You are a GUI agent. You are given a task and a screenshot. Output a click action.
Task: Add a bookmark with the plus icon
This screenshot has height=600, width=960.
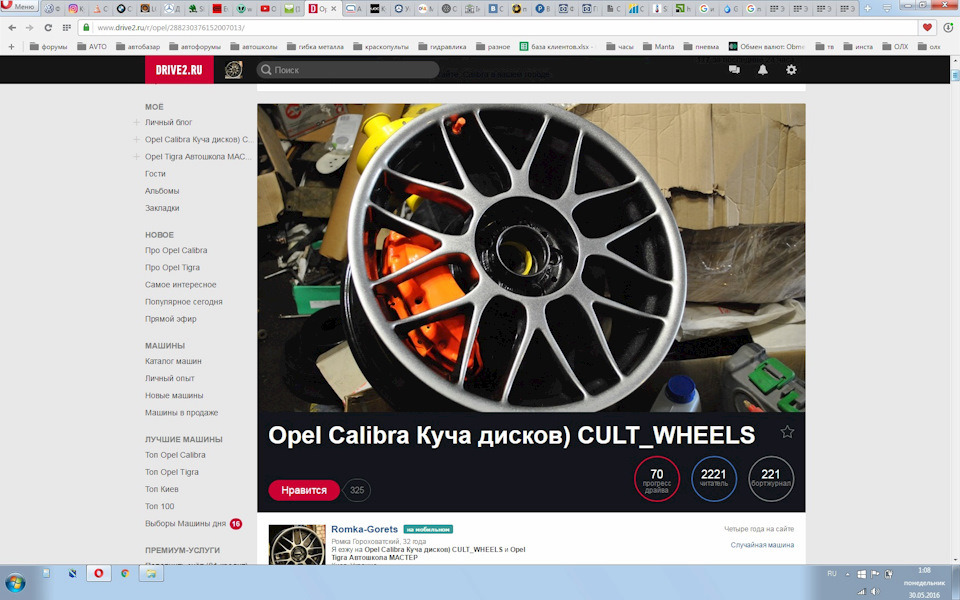(11, 47)
